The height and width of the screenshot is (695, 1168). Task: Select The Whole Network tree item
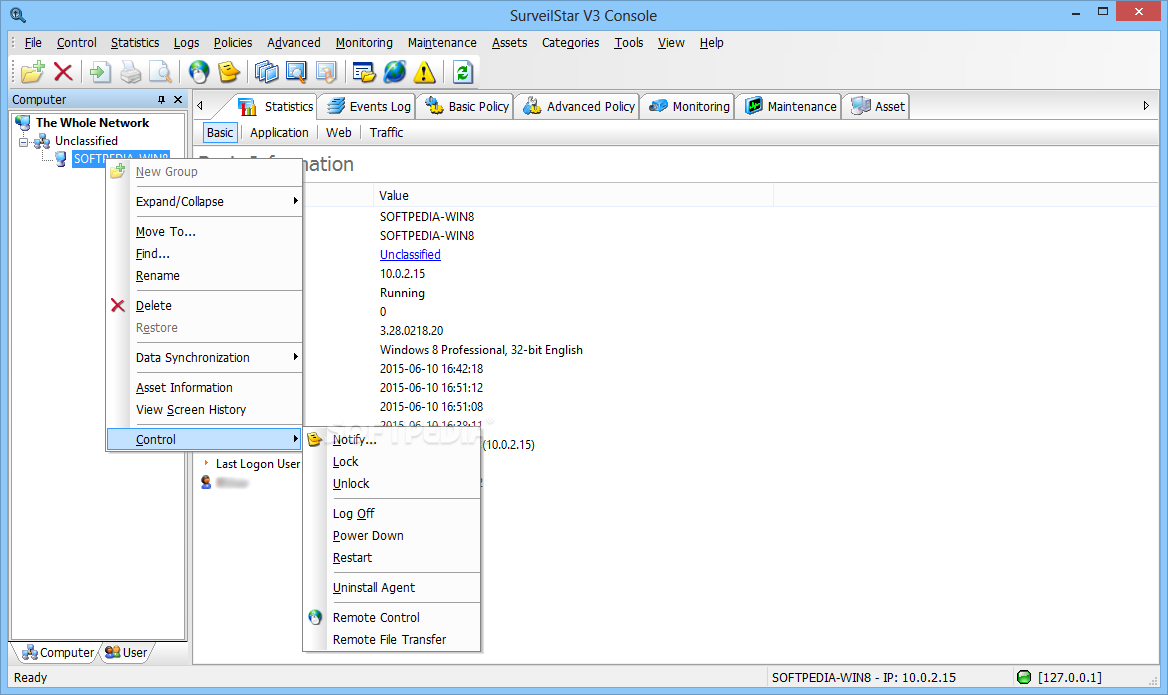[x=92, y=123]
